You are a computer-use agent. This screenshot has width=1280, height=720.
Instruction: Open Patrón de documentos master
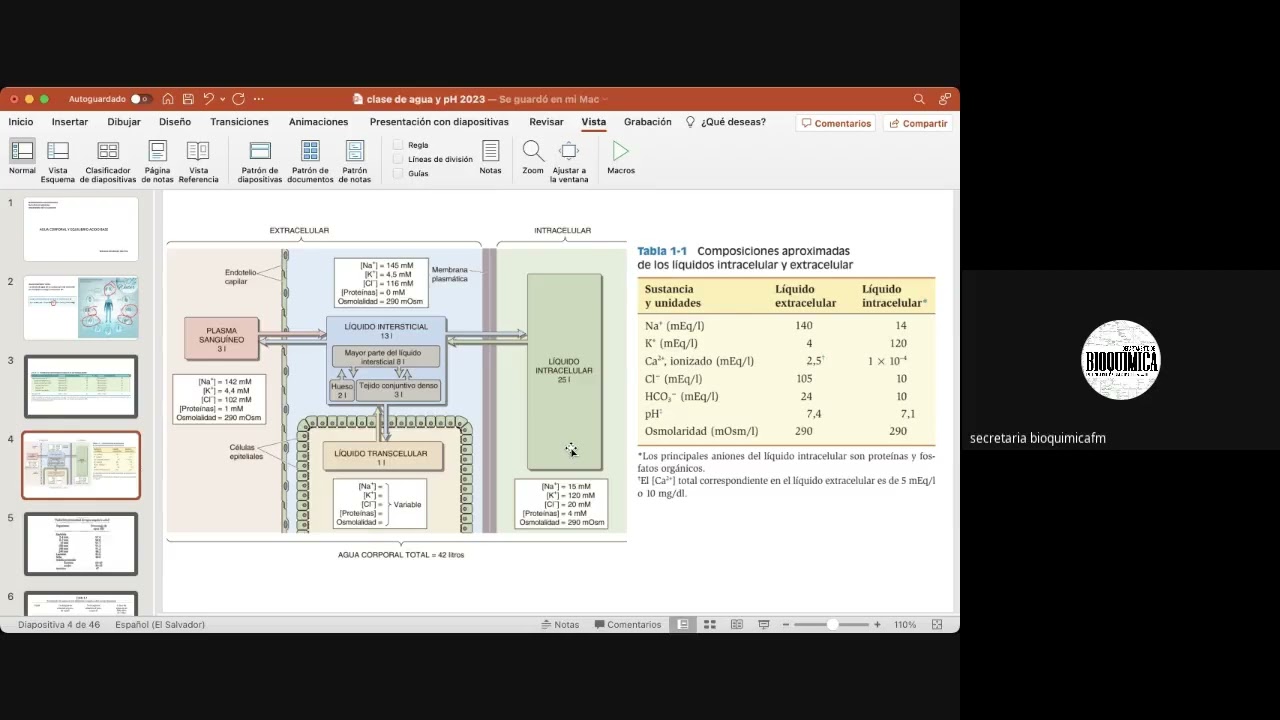[310, 161]
